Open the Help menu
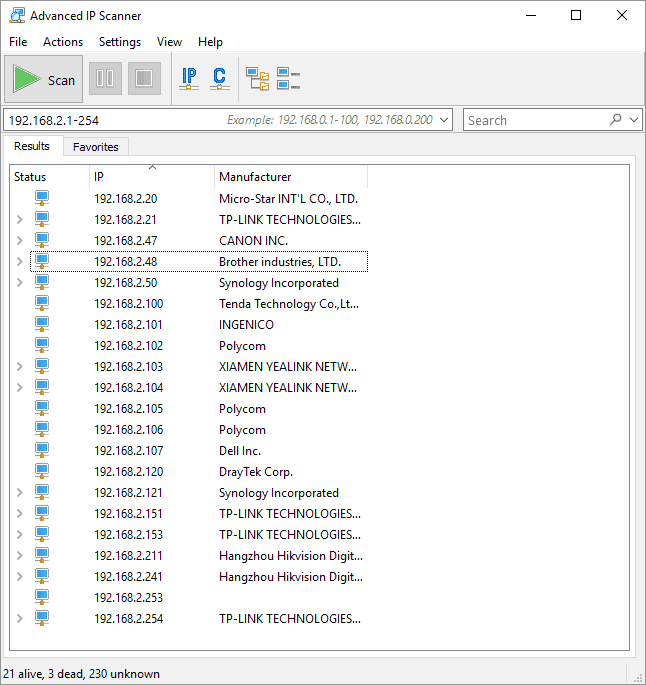Screen dimensions: 646x685 point(210,42)
